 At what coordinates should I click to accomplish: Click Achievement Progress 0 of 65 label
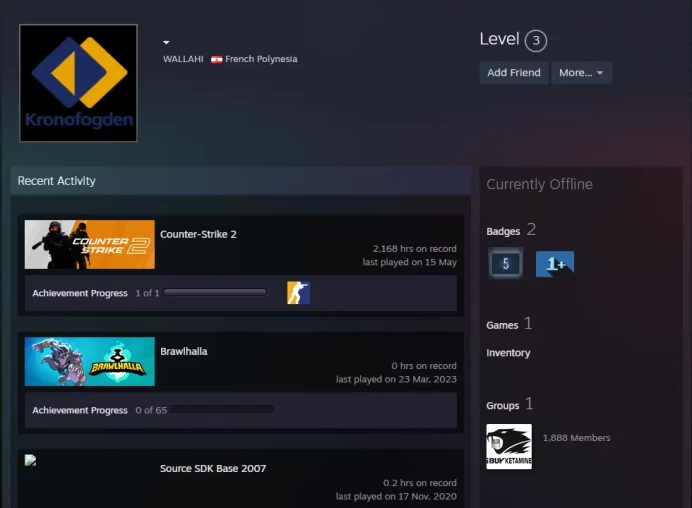click(99, 410)
